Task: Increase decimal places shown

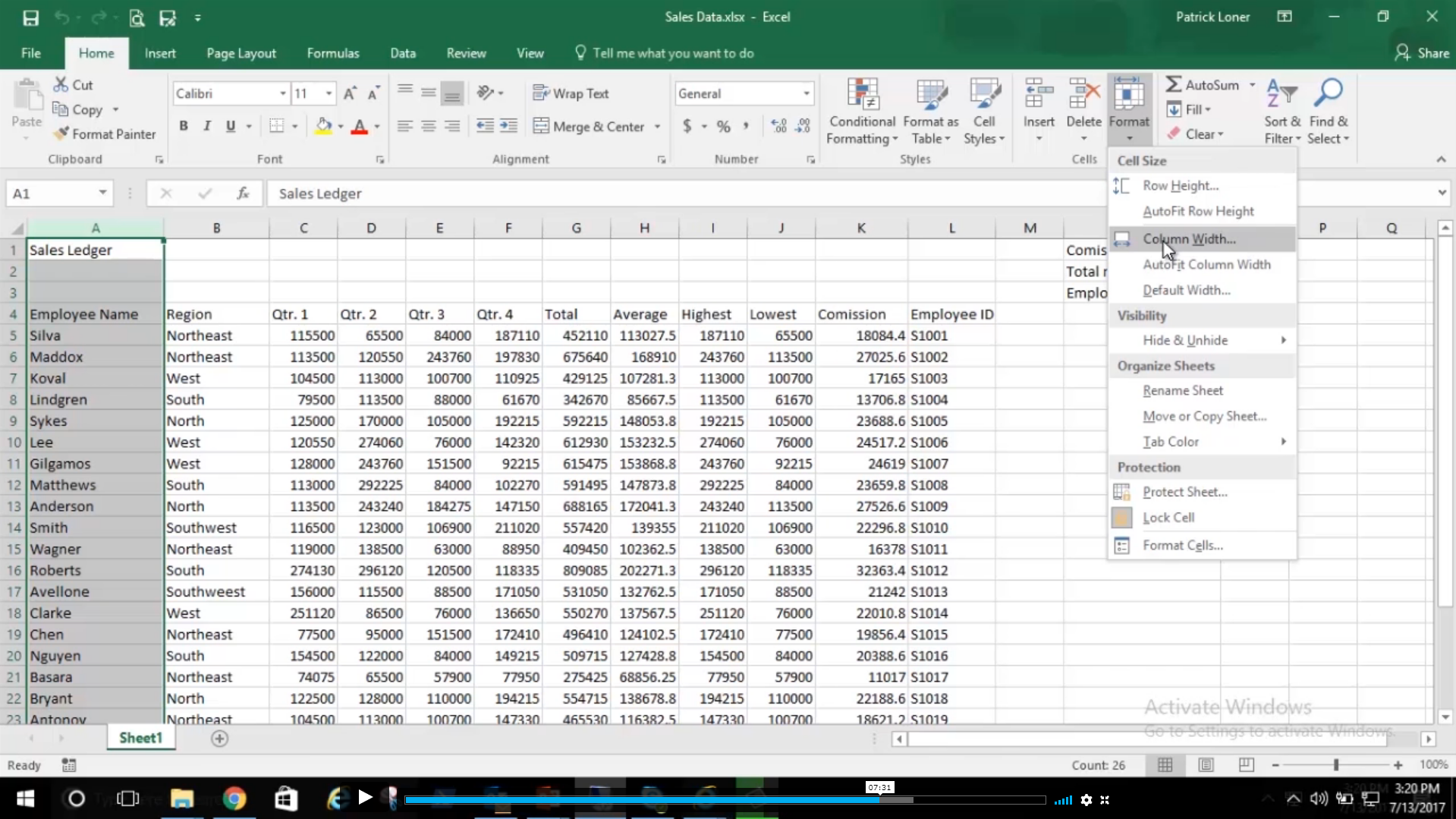Action: click(778, 126)
